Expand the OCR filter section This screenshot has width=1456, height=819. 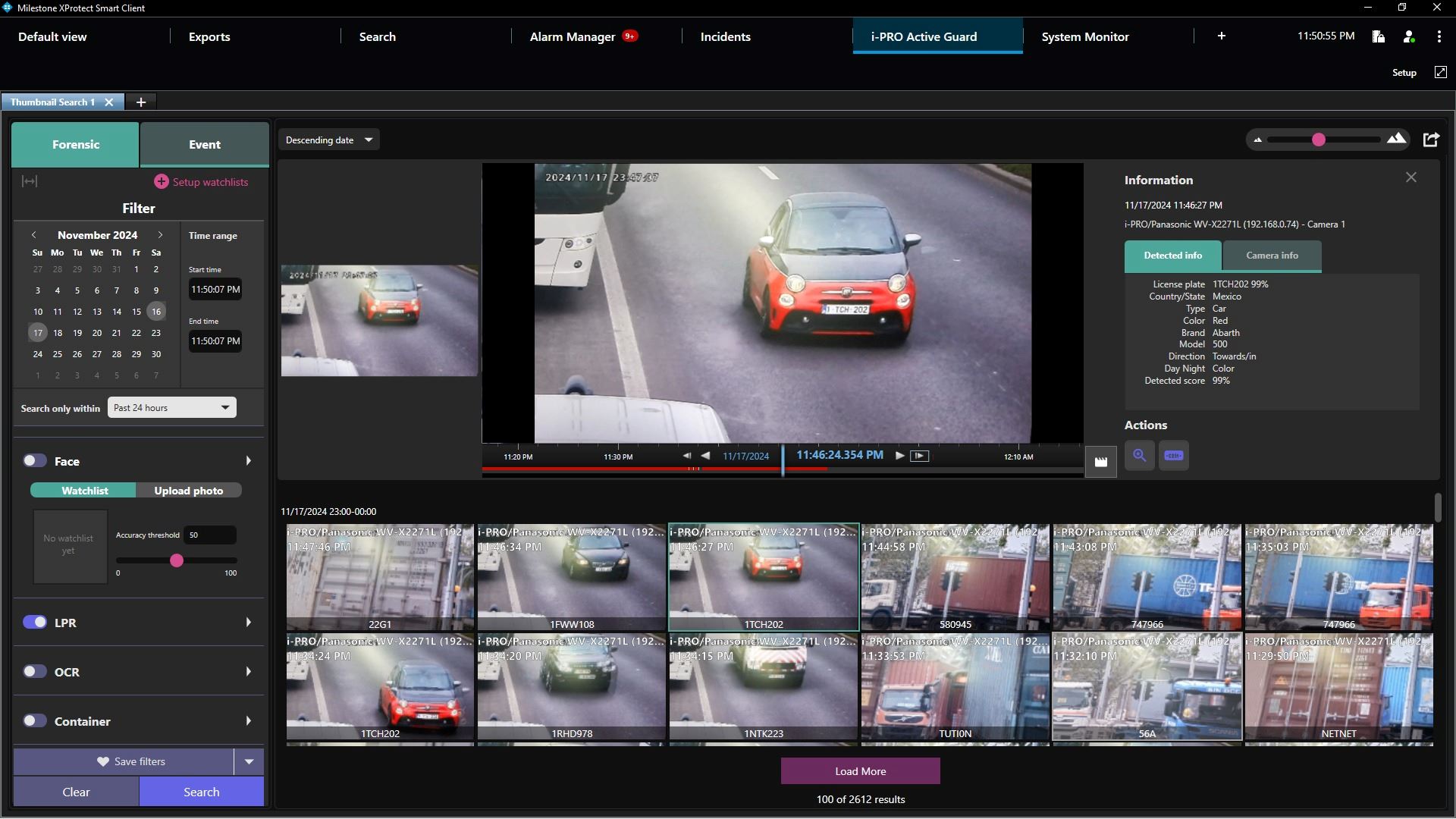(x=249, y=671)
